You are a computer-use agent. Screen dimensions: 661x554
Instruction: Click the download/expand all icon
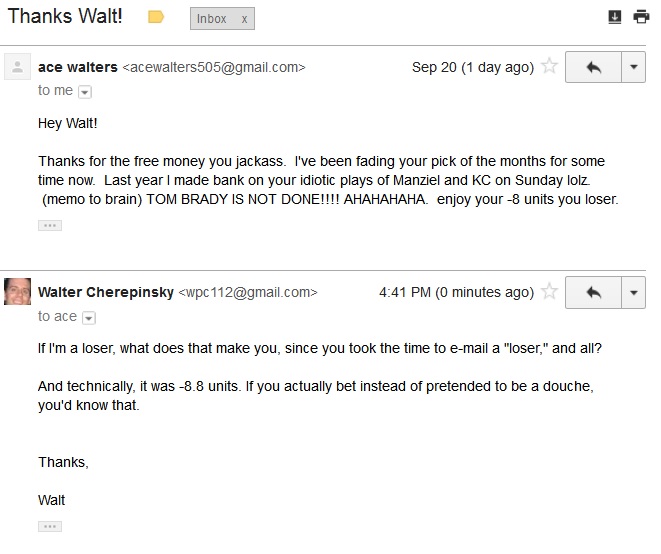pos(615,17)
